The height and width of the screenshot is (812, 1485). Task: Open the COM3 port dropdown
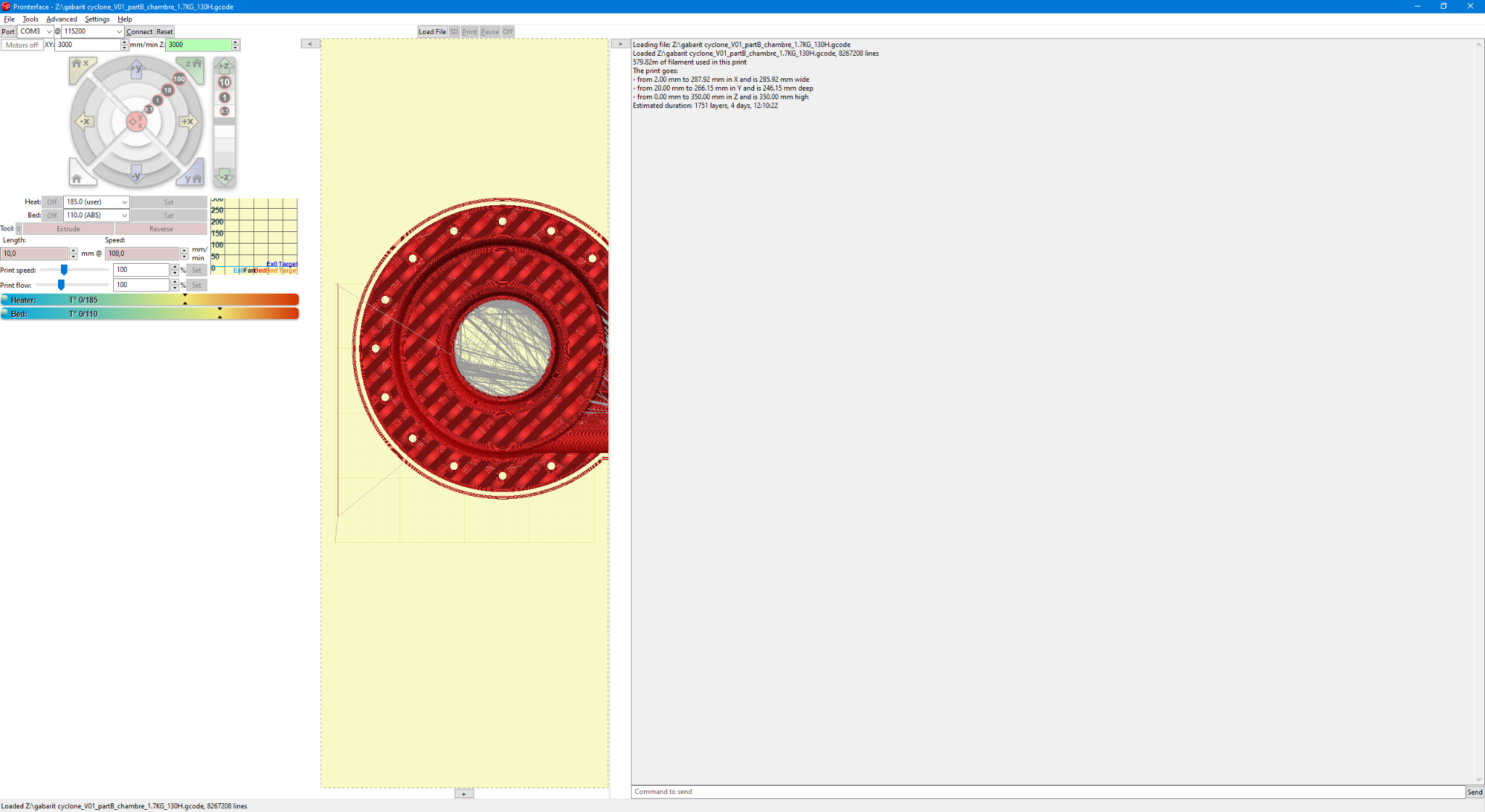coord(36,32)
